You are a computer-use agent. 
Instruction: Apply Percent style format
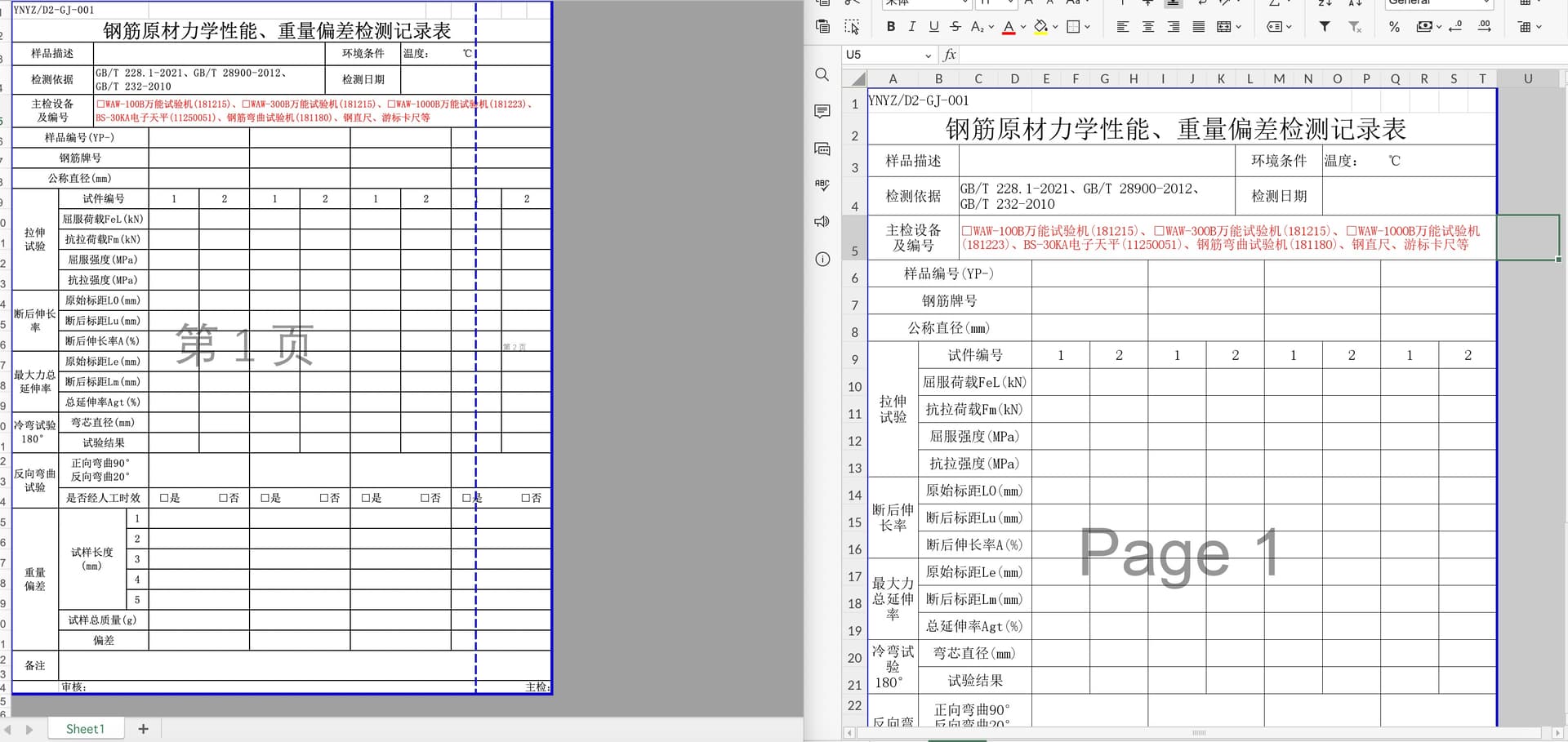(1394, 27)
